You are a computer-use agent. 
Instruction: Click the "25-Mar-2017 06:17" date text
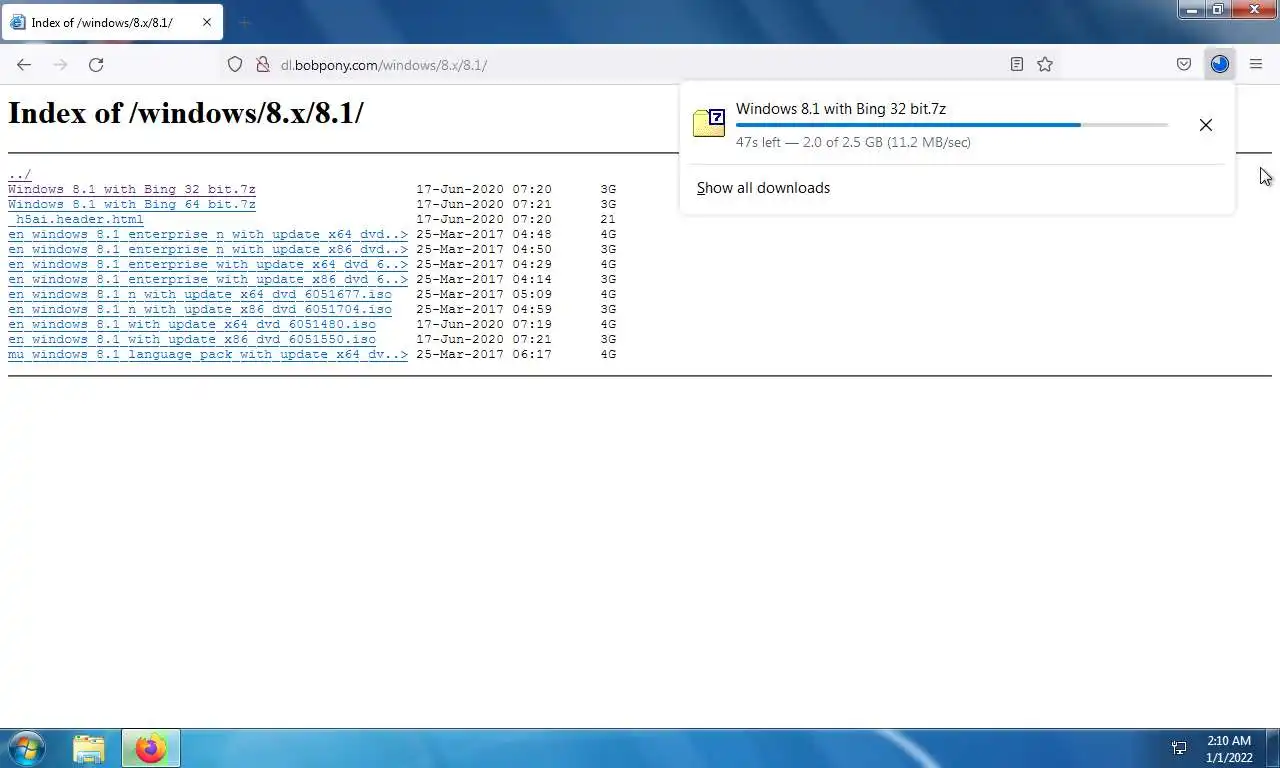pyautogui.click(x=484, y=354)
